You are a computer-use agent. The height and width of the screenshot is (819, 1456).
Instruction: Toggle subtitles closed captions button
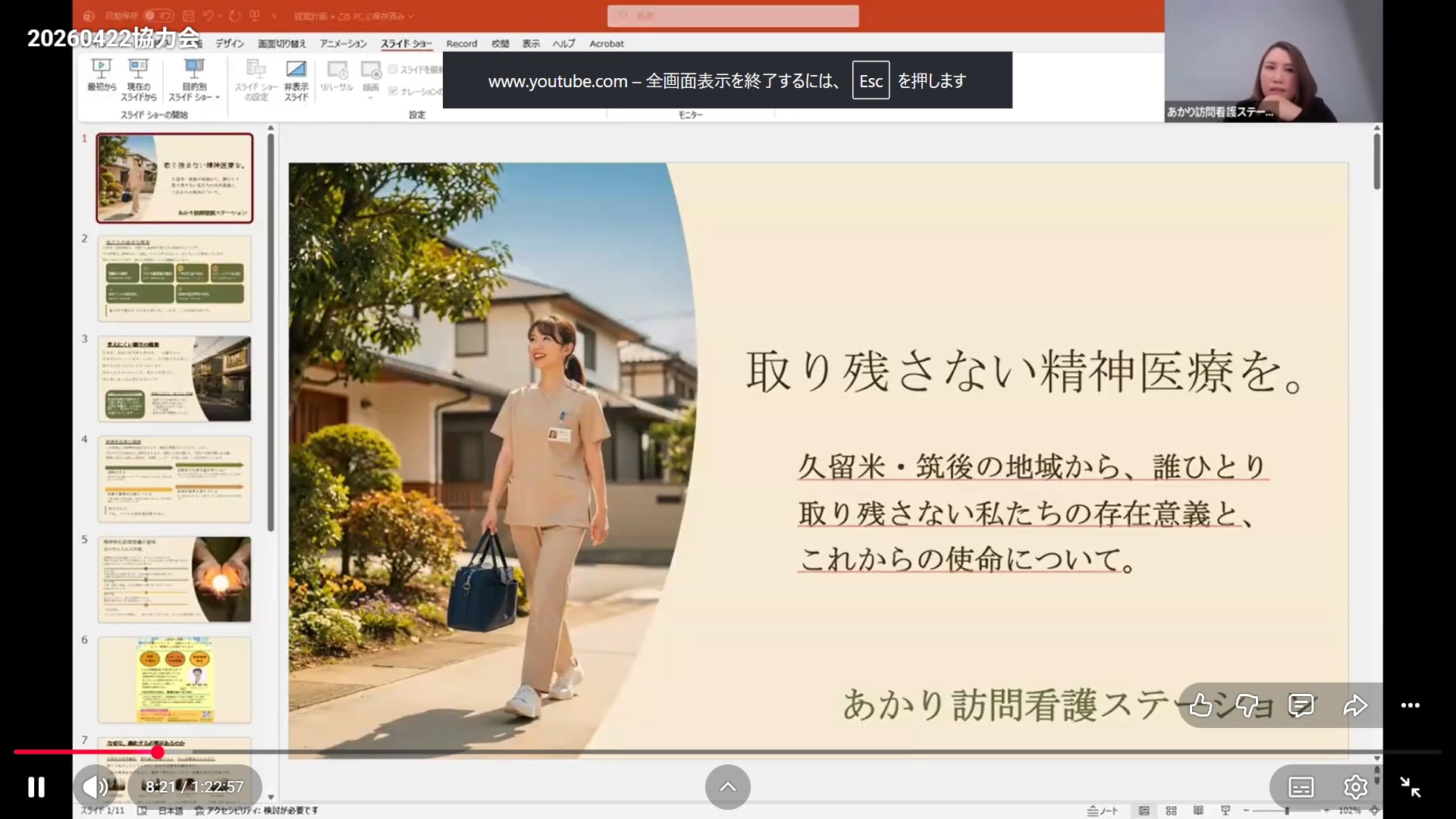(x=1301, y=787)
